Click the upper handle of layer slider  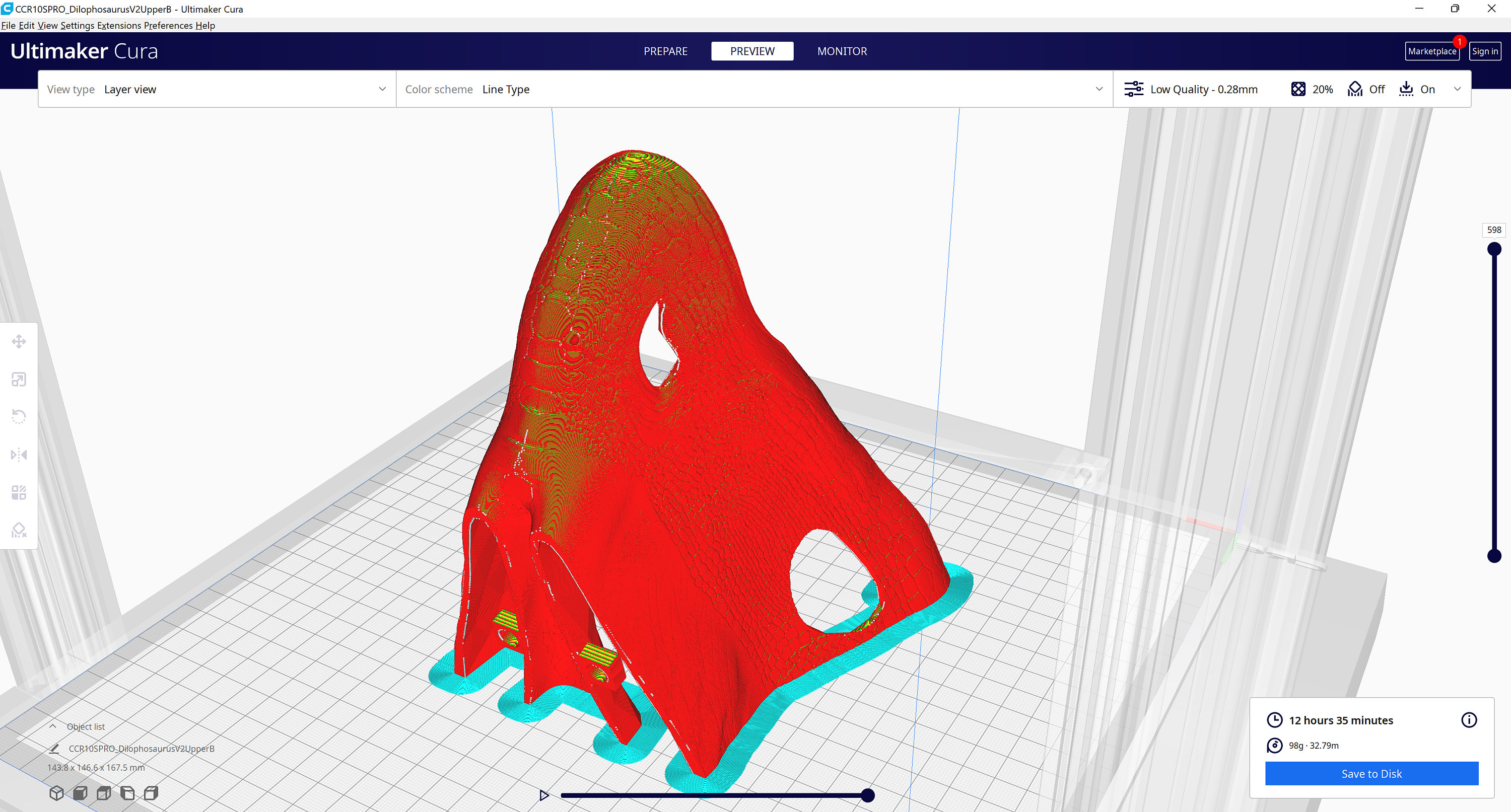tap(1494, 249)
